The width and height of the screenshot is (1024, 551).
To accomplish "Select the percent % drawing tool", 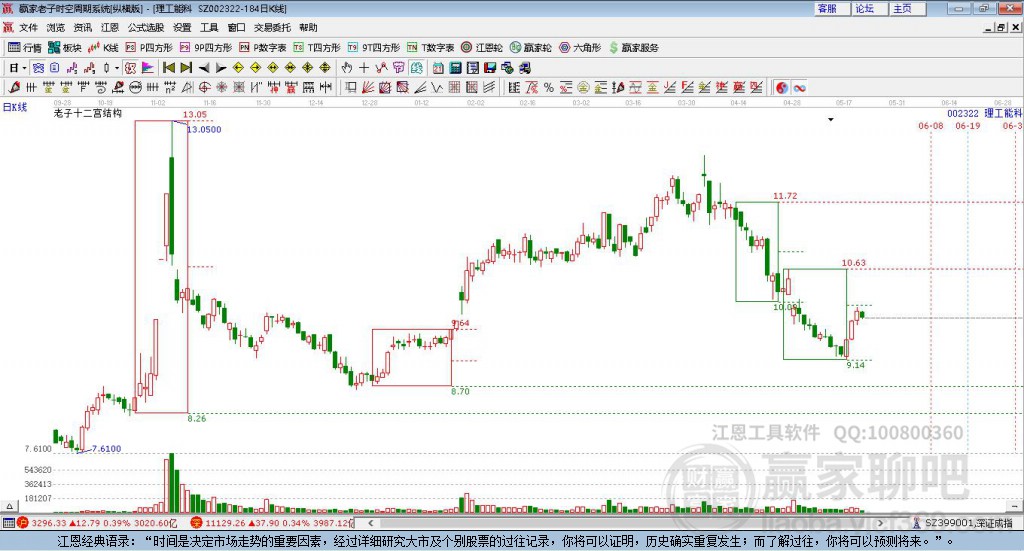I will click(x=549, y=87).
